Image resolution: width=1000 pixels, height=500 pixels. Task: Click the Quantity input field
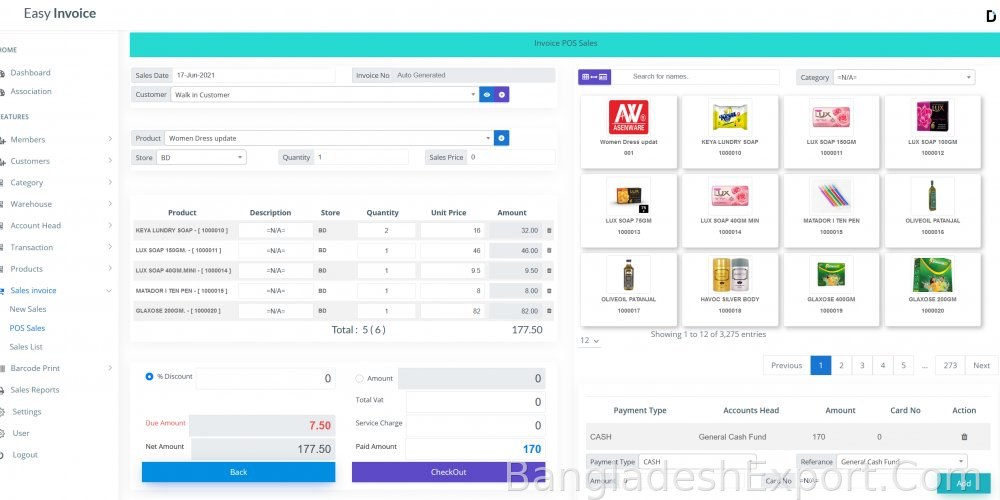coord(361,157)
